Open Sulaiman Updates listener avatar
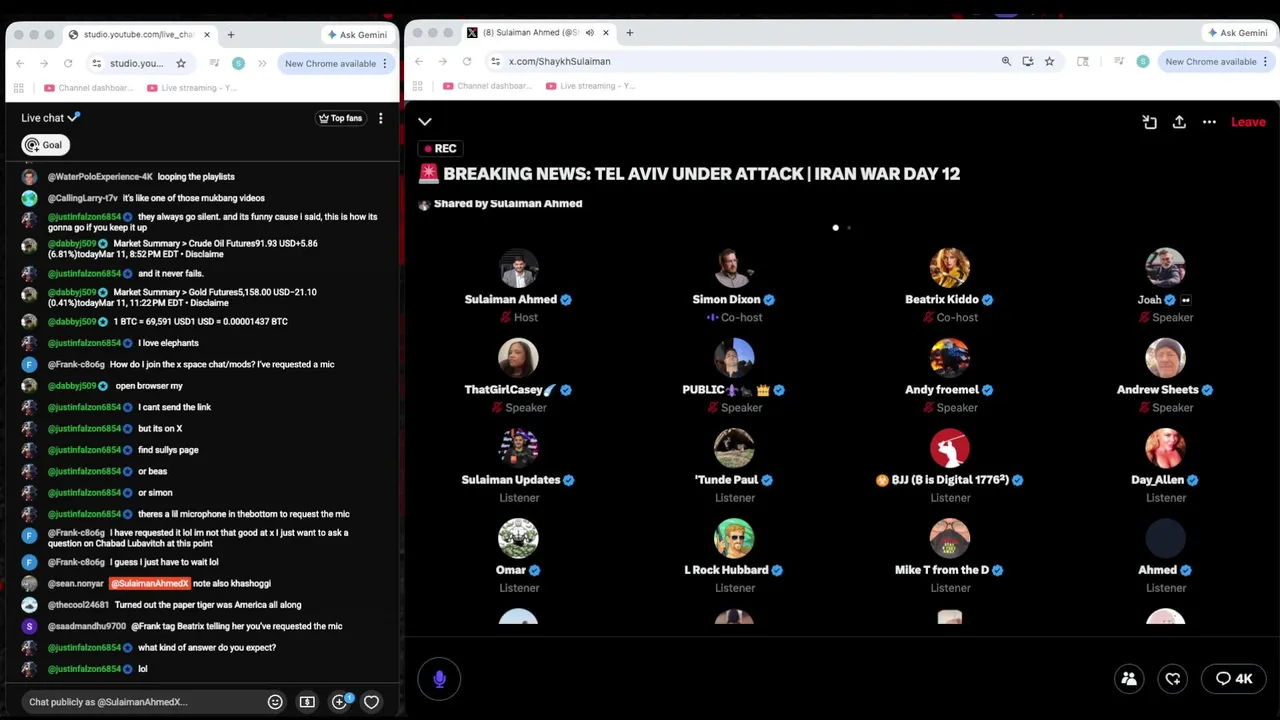Screen dimensions: 1280x720 518,448
